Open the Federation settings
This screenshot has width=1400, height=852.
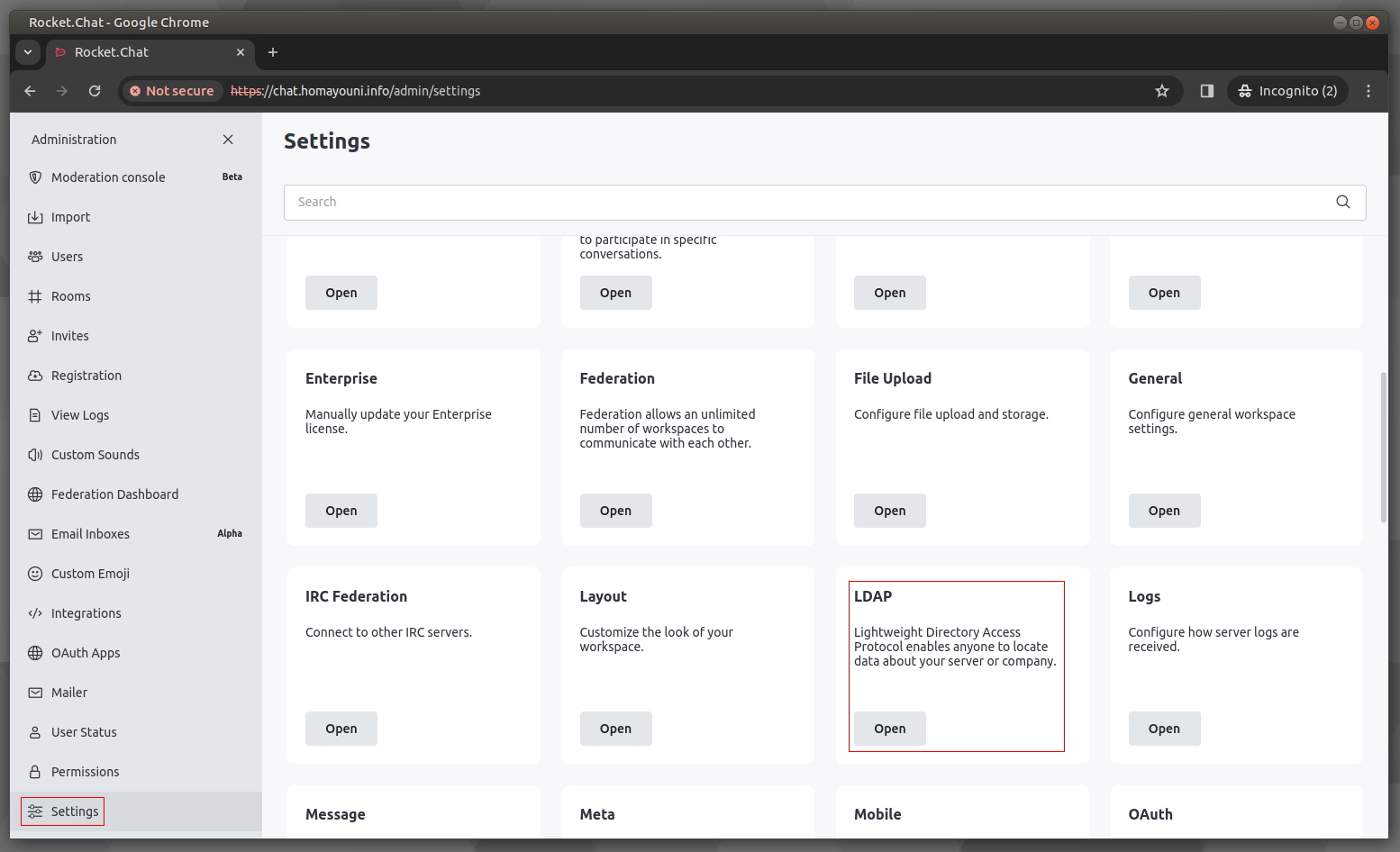[615, 511]
